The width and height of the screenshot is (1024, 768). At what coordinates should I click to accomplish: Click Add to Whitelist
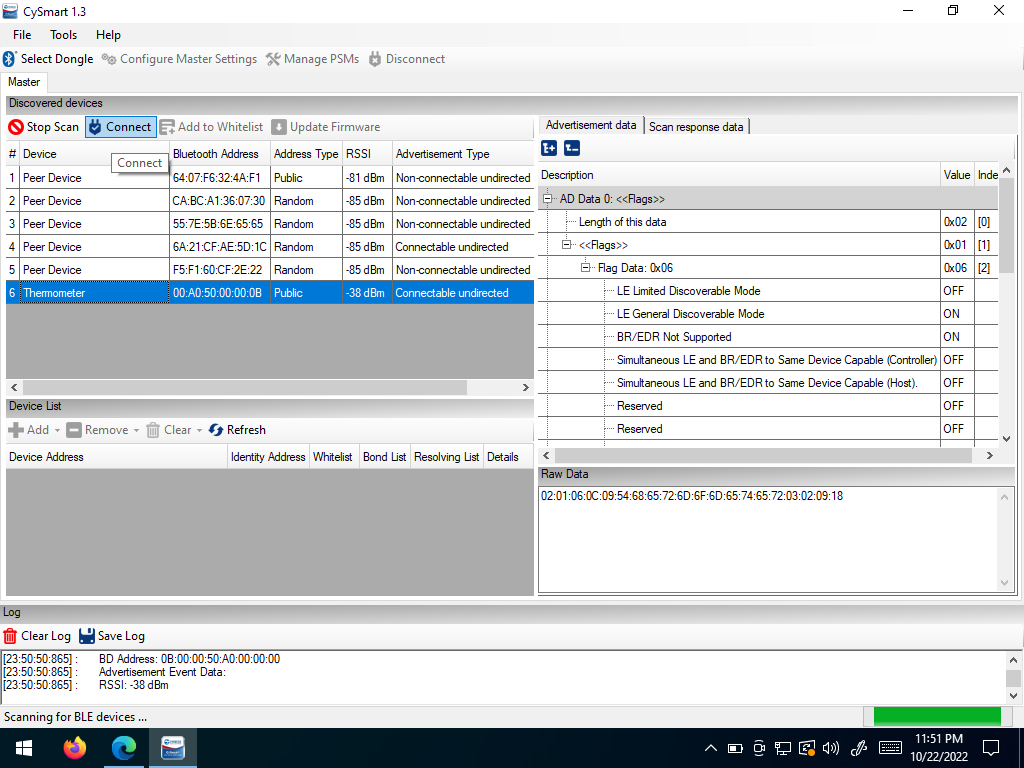click(x=212, y=127)
